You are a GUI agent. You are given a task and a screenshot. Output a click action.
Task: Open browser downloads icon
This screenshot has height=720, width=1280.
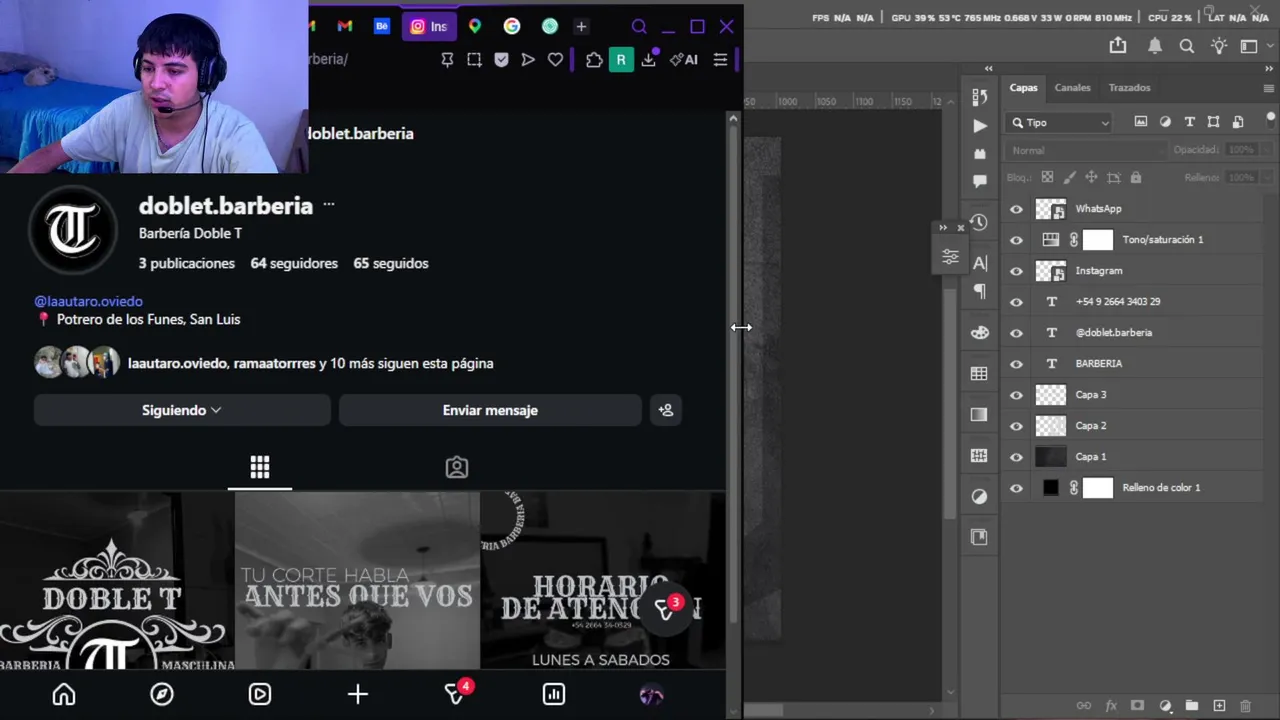coord(649,60)
